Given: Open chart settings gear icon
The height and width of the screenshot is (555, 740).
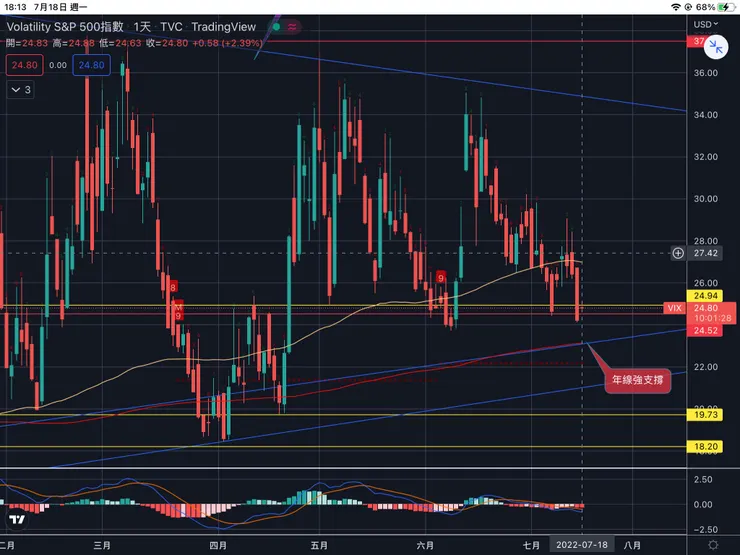Looking at the screenshot, I should (713, 545).
